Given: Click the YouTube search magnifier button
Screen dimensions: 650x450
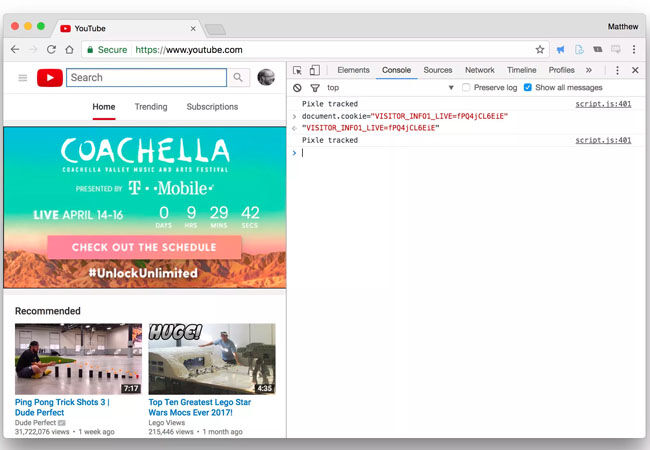Looking at the screenshot, I should click(x=238, y=77).
